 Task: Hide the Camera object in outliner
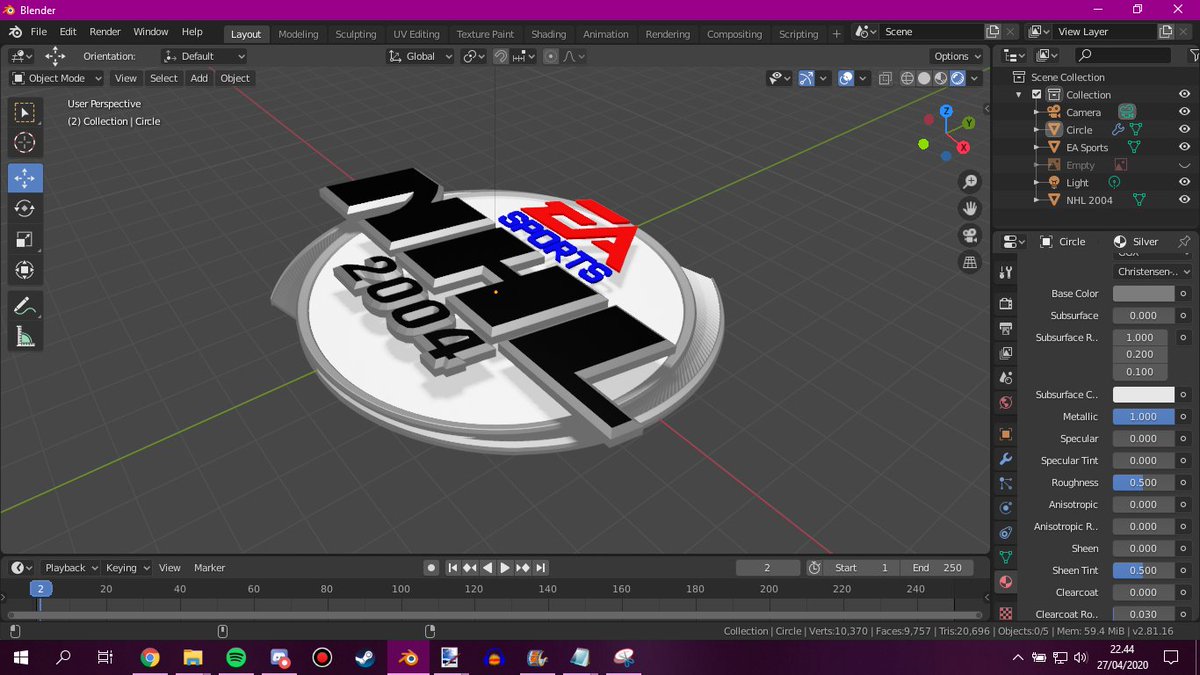pos(1184,112)
